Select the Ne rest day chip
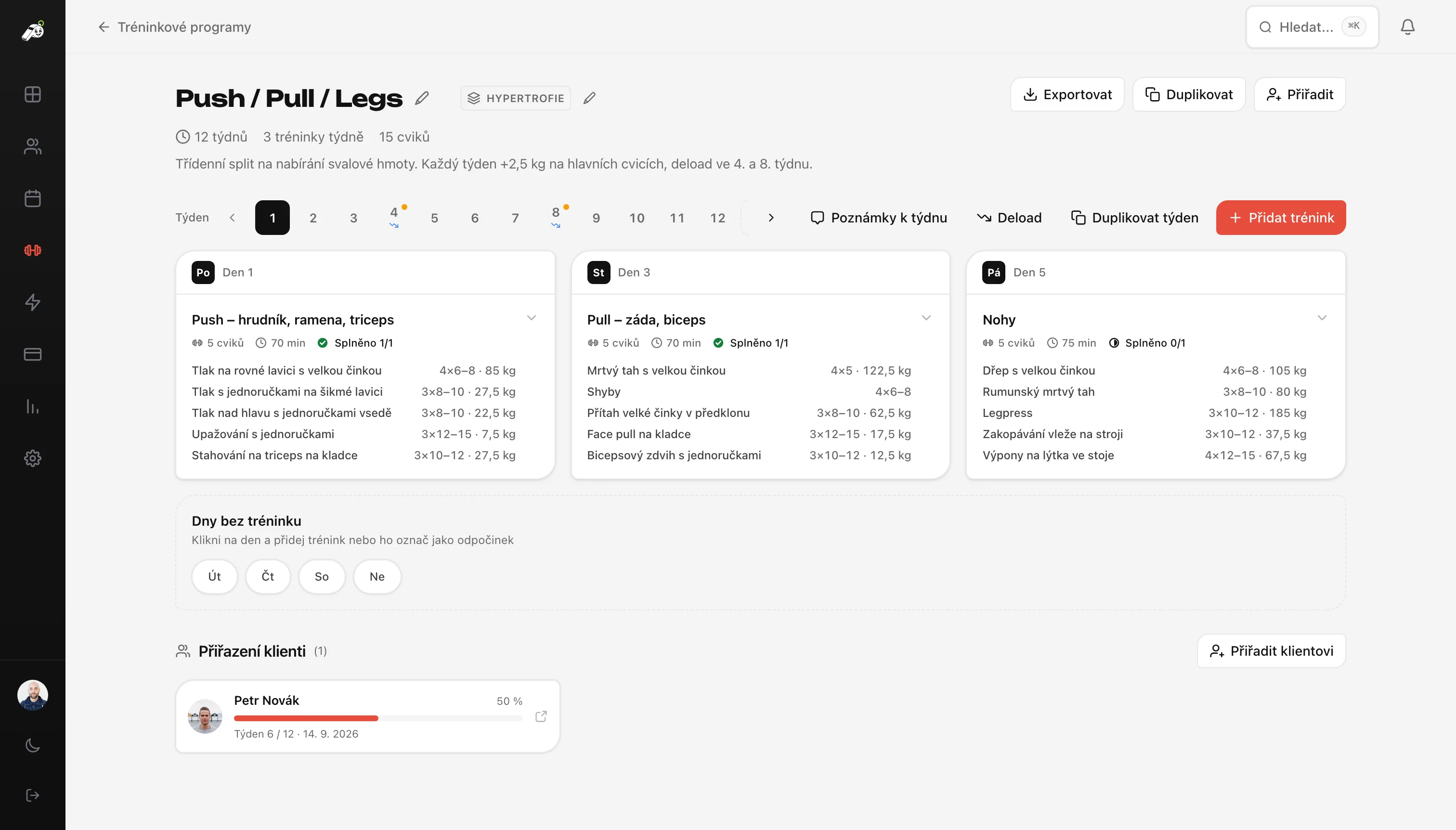1456x830 pixels. coord(377,576)
